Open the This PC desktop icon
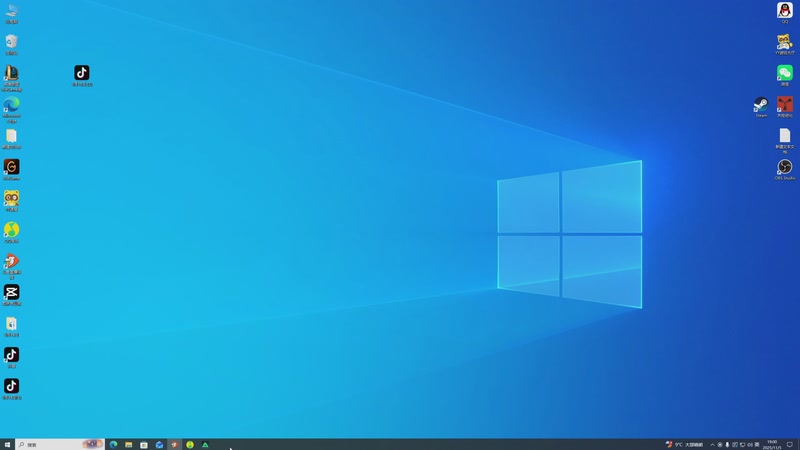Image resolution: width=800 pixels, height=450 pixels. click(11, 13)
